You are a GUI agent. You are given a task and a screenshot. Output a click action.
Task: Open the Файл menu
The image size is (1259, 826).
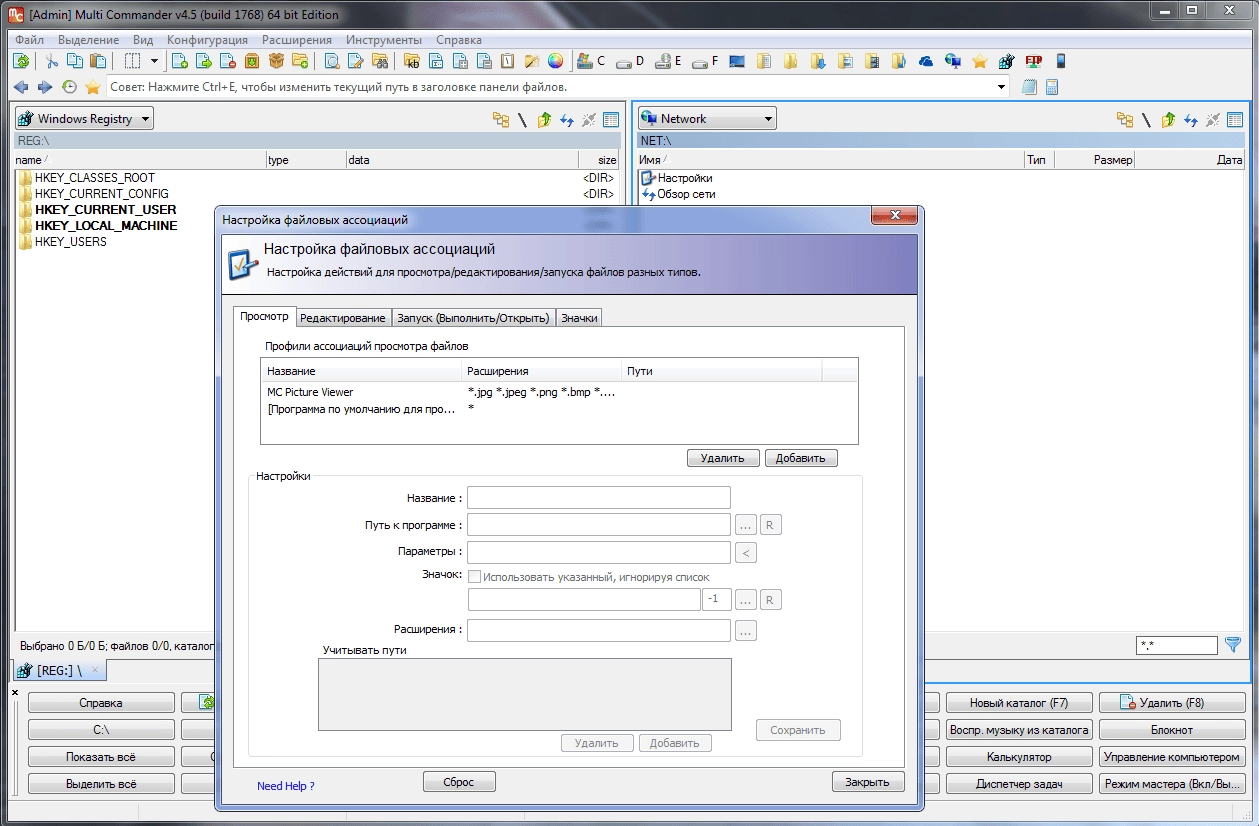[x=29, y=40]
